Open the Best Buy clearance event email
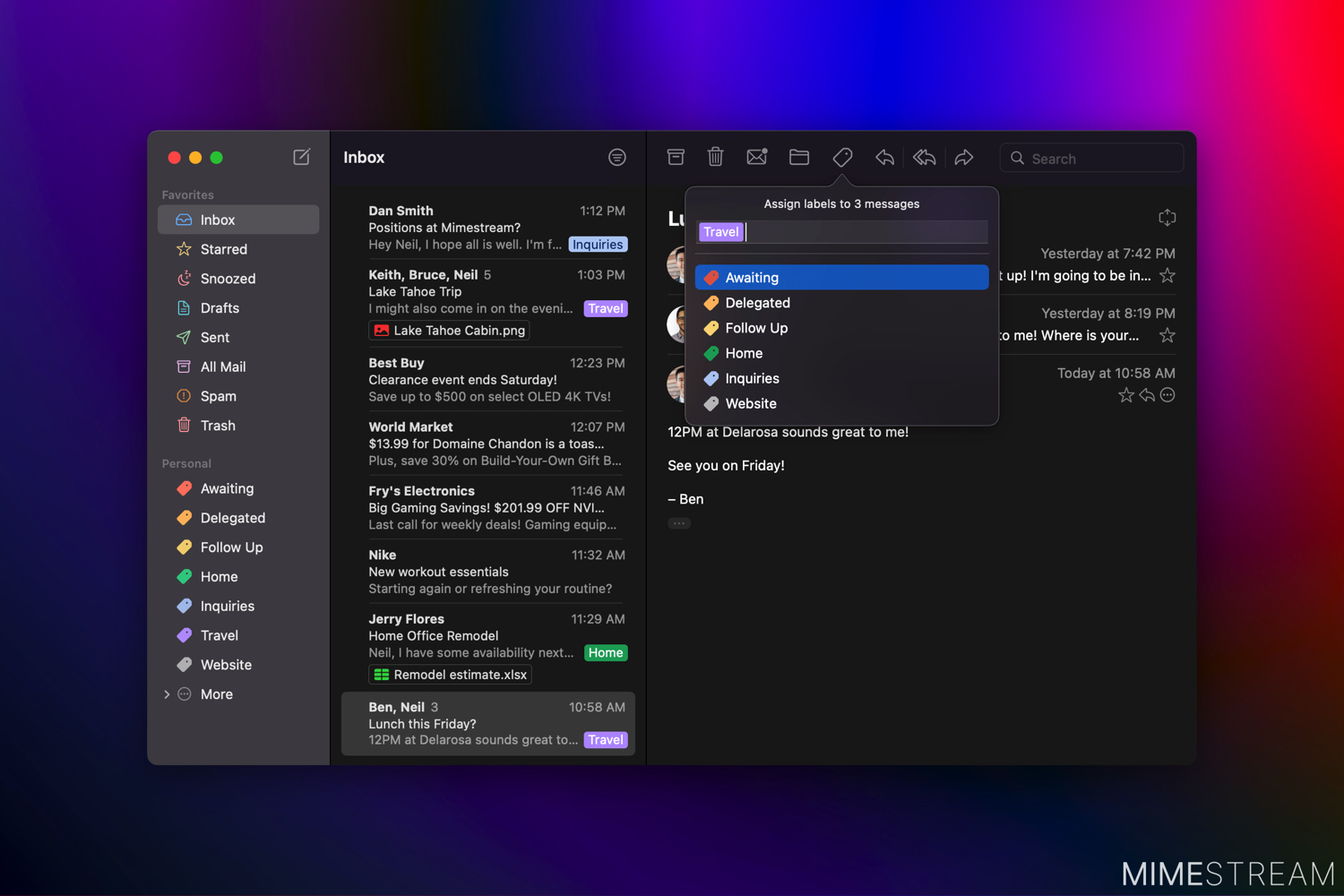The height and width of the screenshot is (896, 1344). (488, 380)
